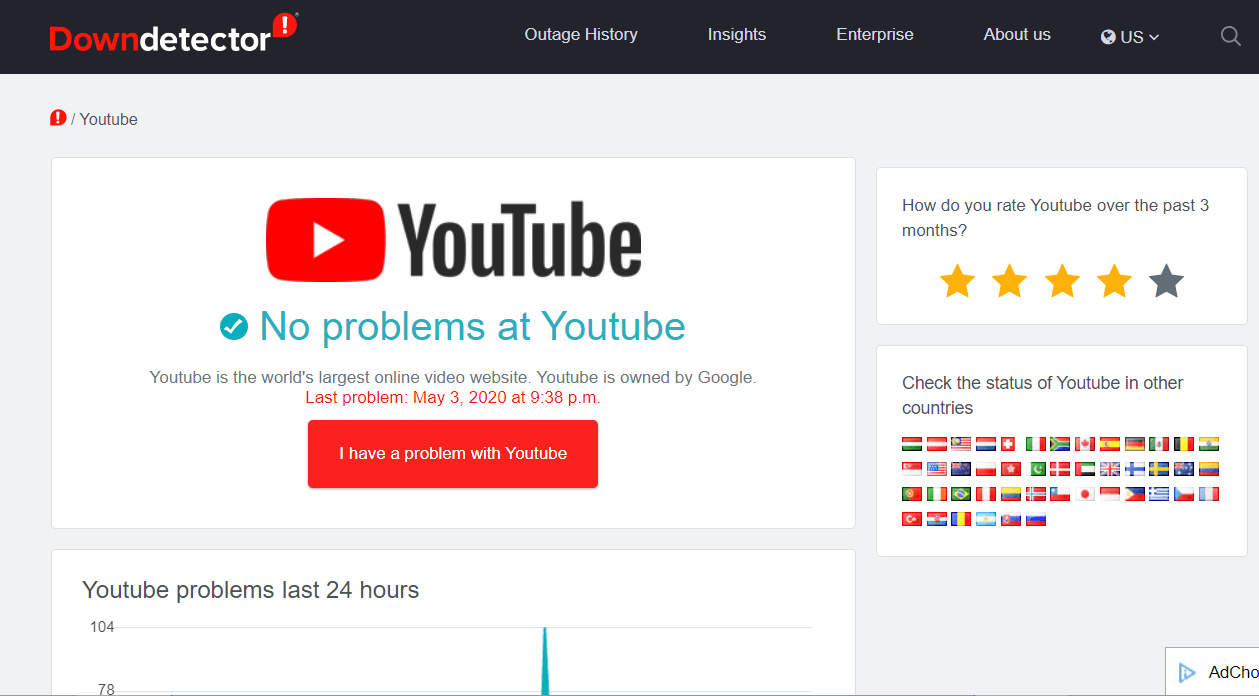
Task: Choose the Belgium flag
Action: [x=1184, y=444]
